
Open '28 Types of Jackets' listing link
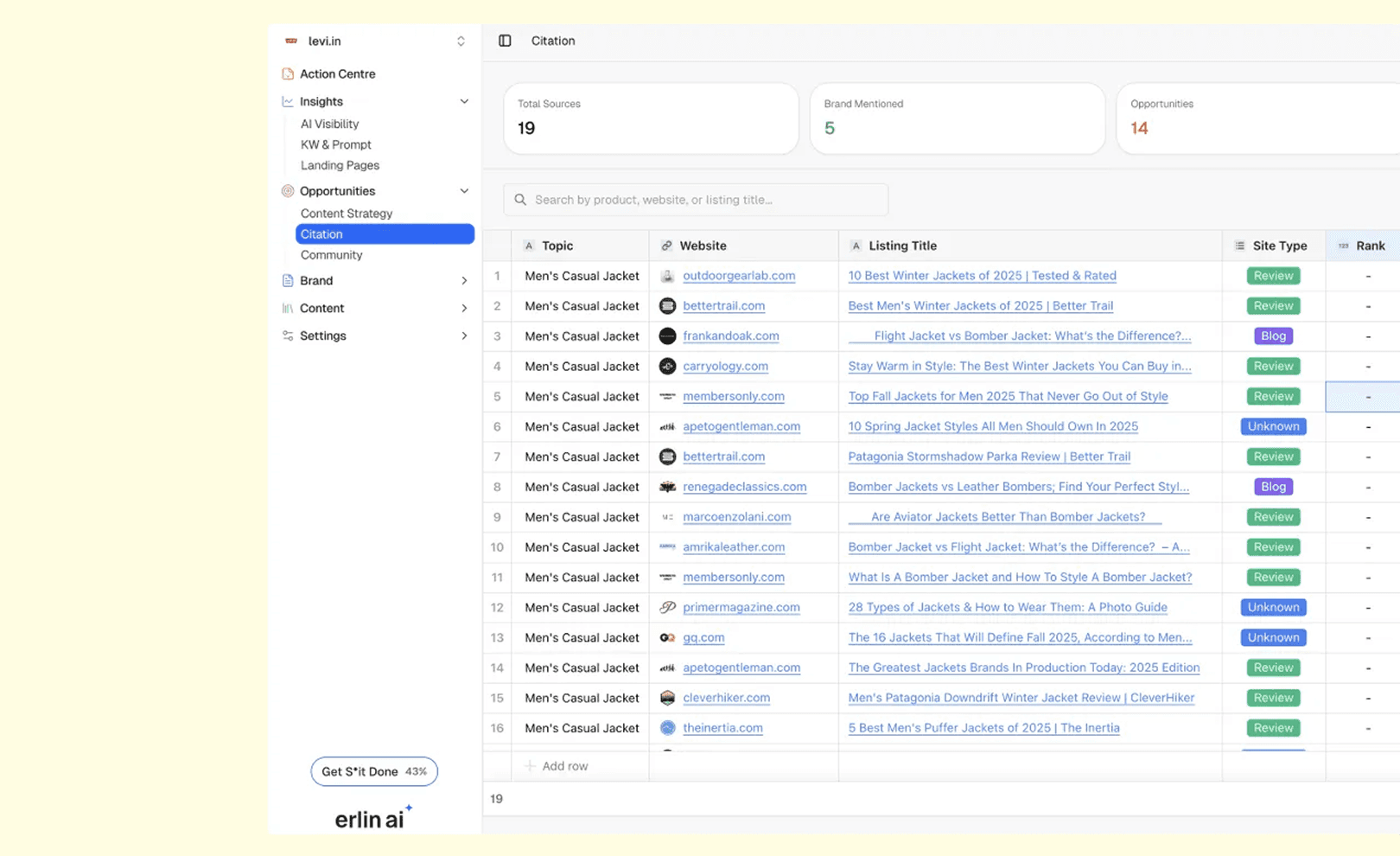pos(1008,607)
